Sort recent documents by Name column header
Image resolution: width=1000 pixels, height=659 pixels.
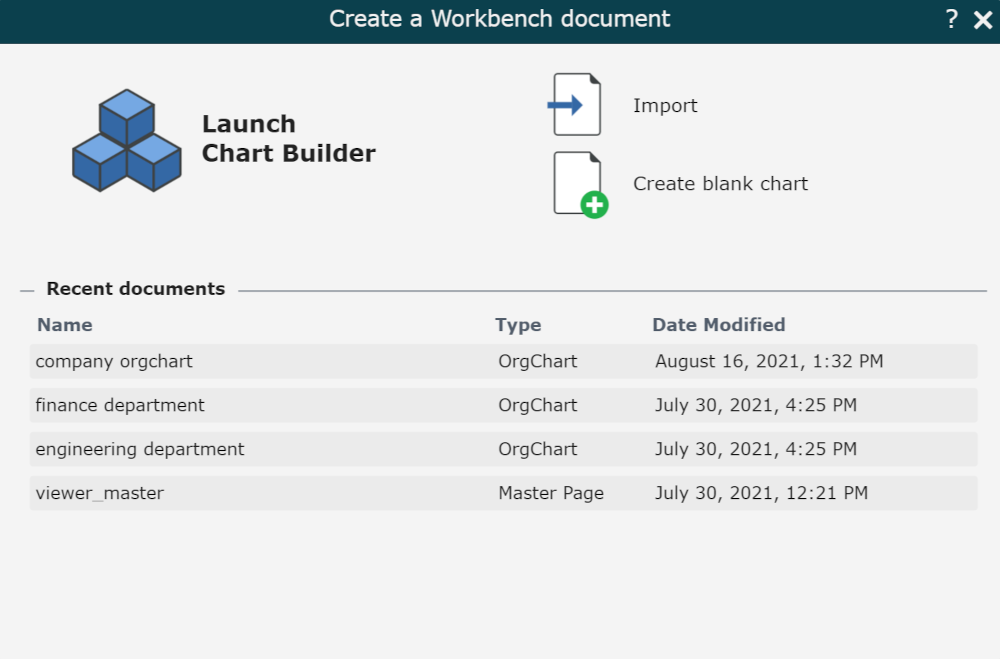(x=64, y=325)
